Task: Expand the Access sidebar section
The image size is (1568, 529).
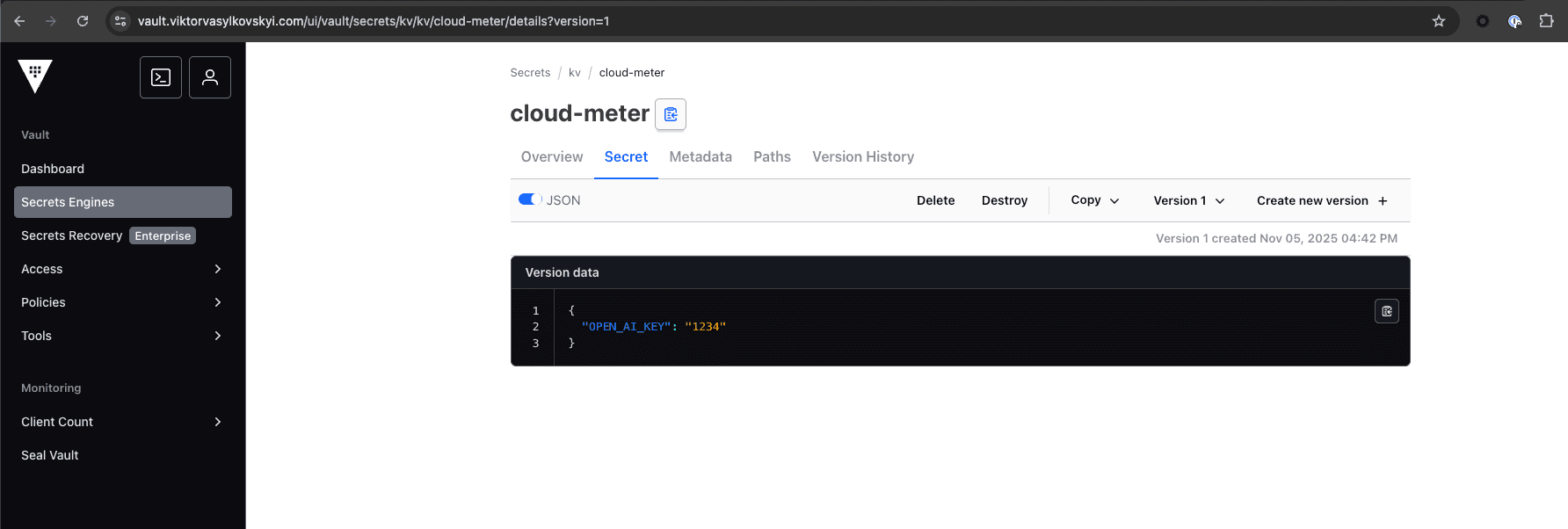Action: 123,269
